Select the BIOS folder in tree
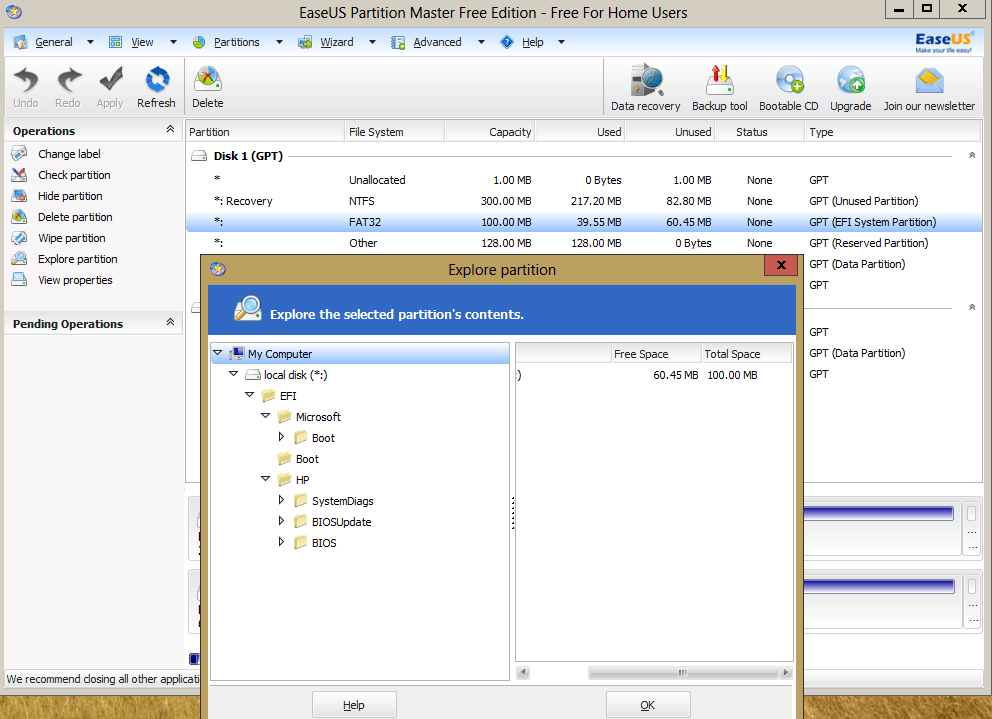Image resolution: width=992 pixels, height=719 pixels. coord(324,543)
